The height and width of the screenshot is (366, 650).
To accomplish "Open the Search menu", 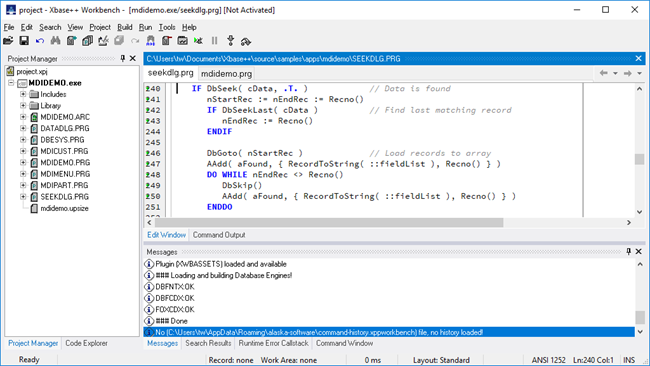I will 50,27.
